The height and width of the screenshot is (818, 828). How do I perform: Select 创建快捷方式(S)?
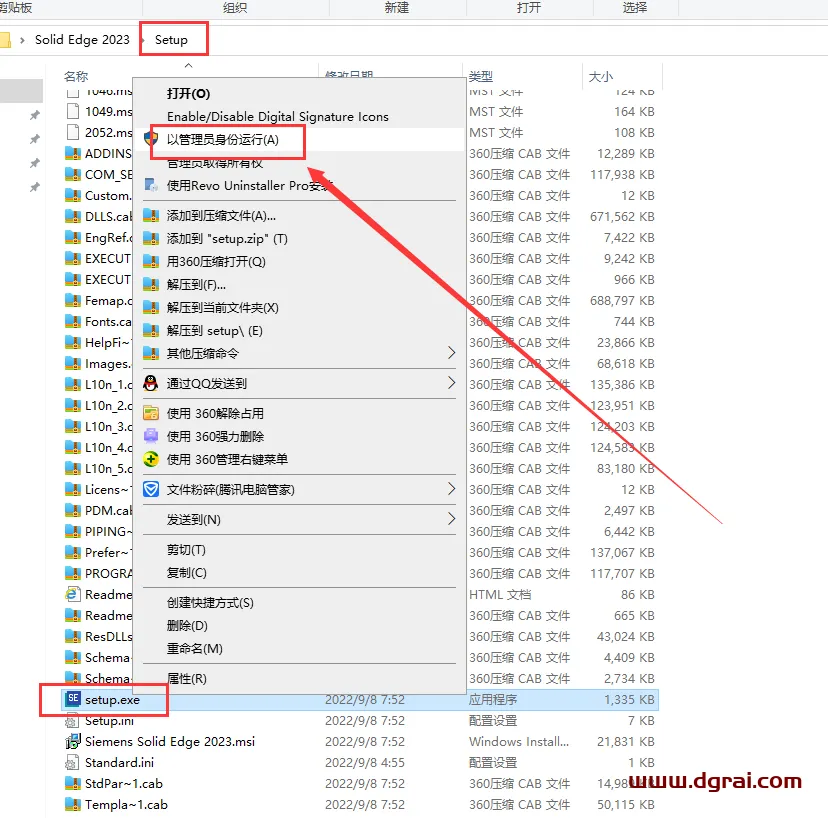[210, 603]
